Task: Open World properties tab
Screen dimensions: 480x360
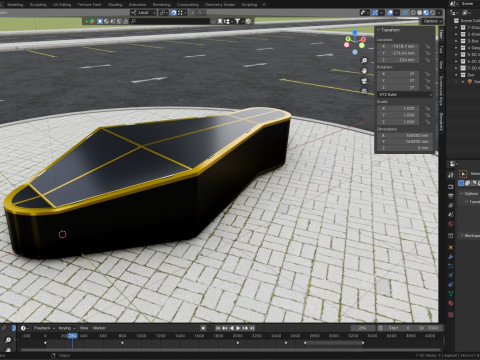Action: point(451,224)
